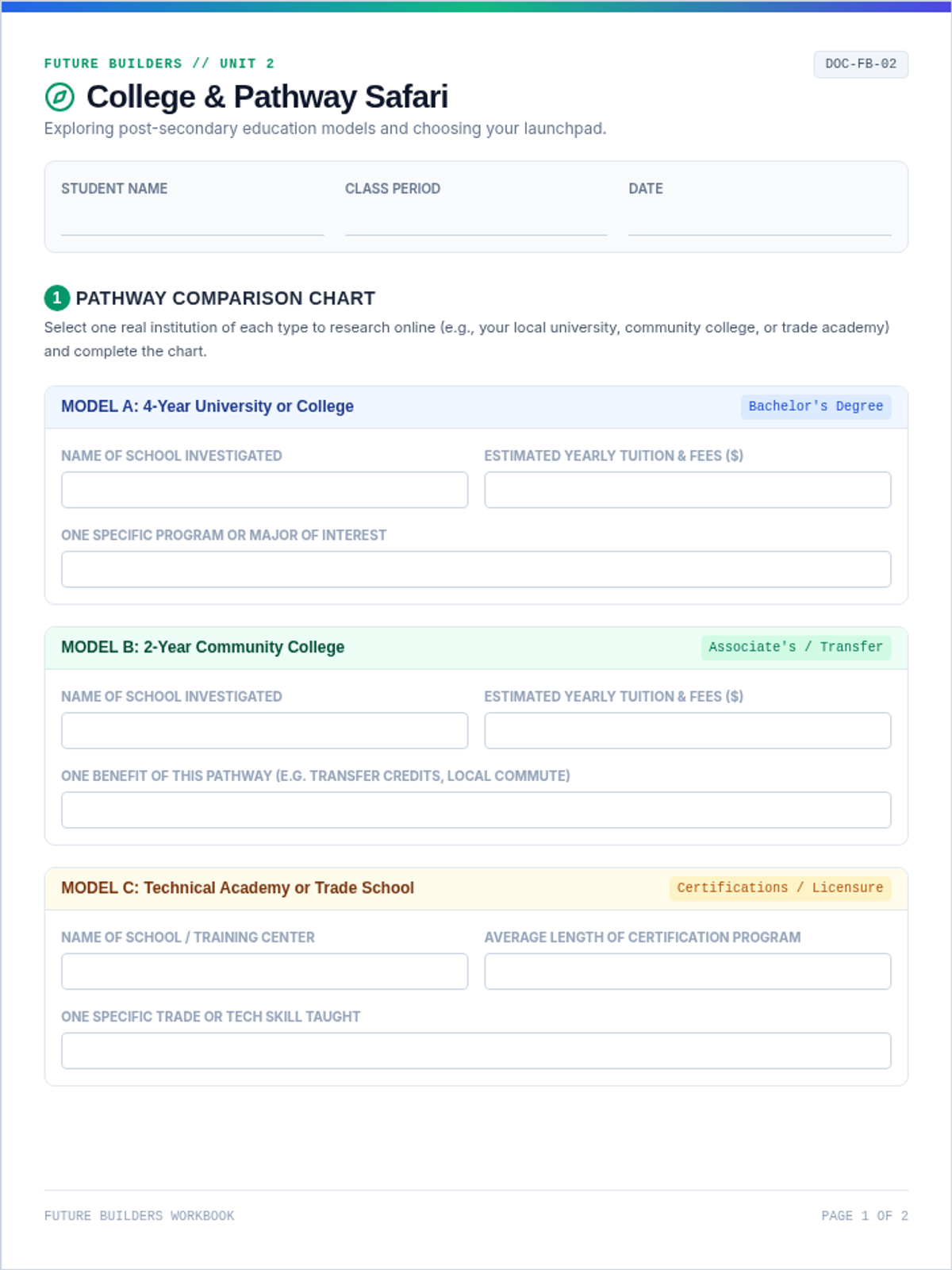The height and width of the screenshot is (1270, 952).
Task: Click the average certification program length field
Action: (x=688, y=971)
